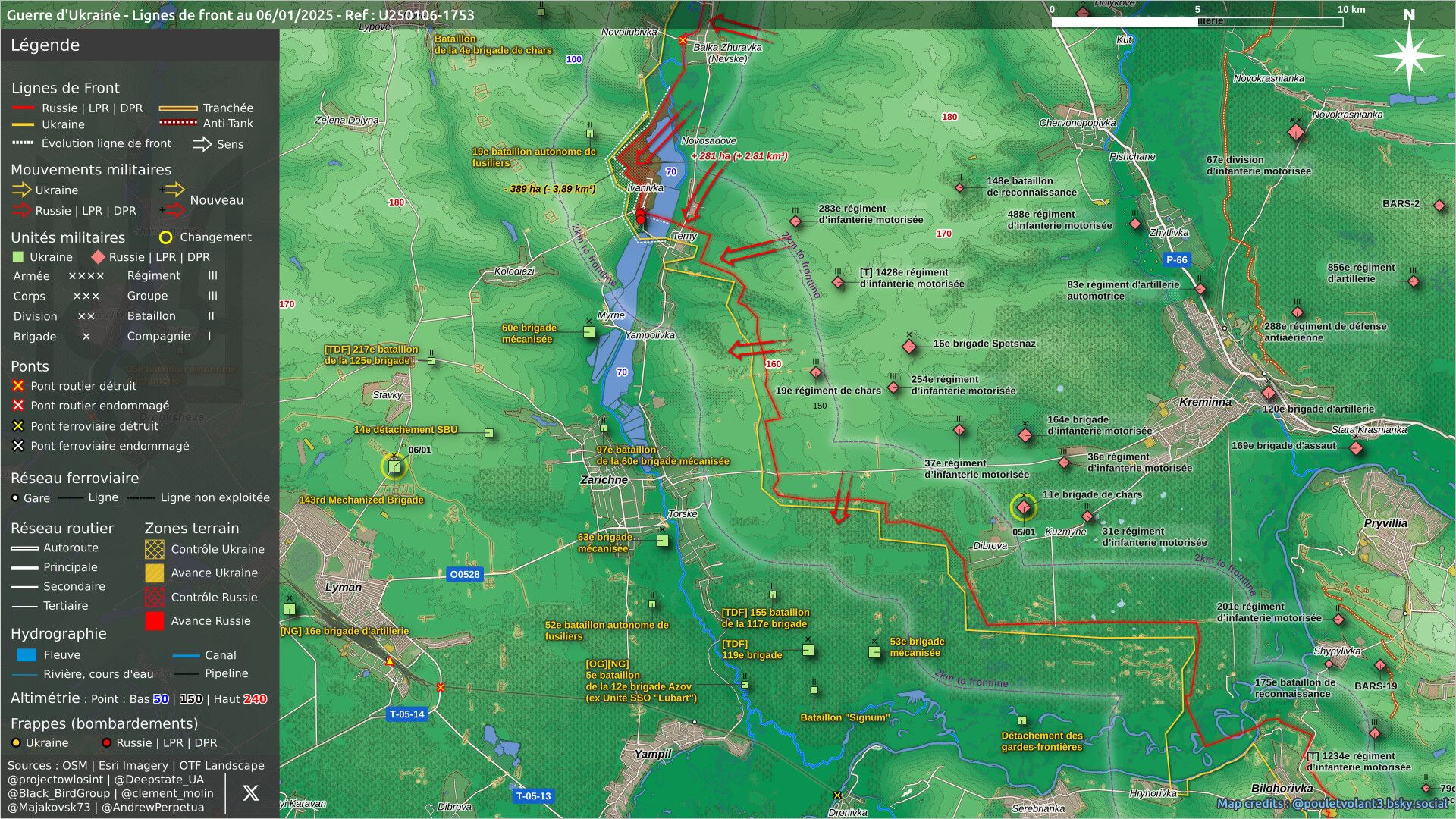Select the 254e régiment d'infanterie motorisée marker
Viewport: 1456px width, 819px height.
tap(893, 388)
